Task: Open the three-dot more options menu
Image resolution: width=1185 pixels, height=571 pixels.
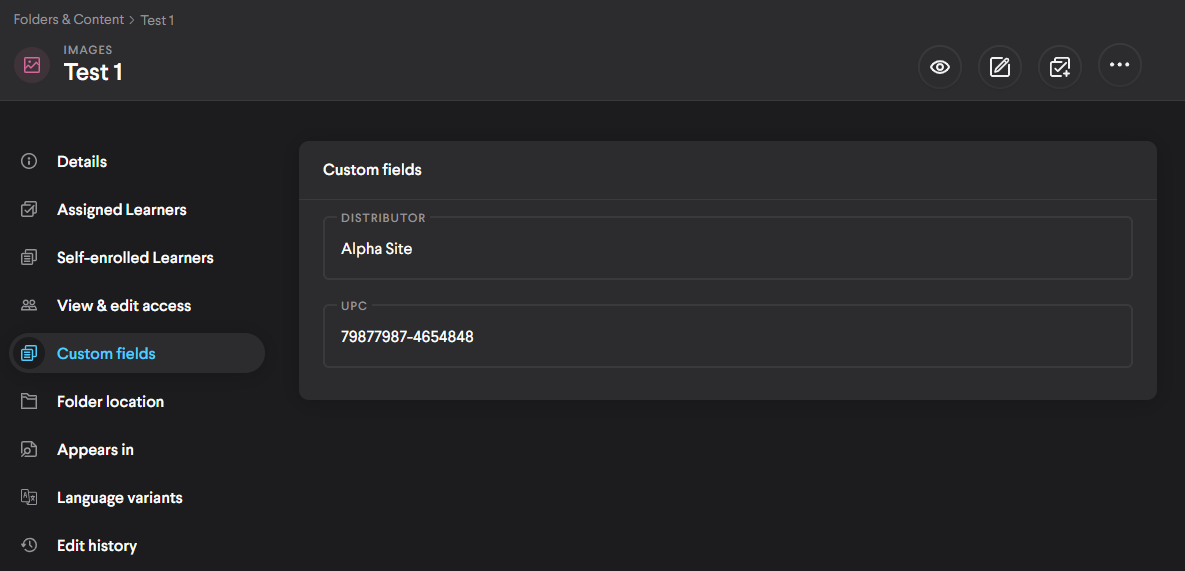Action: click(1119, 65)
